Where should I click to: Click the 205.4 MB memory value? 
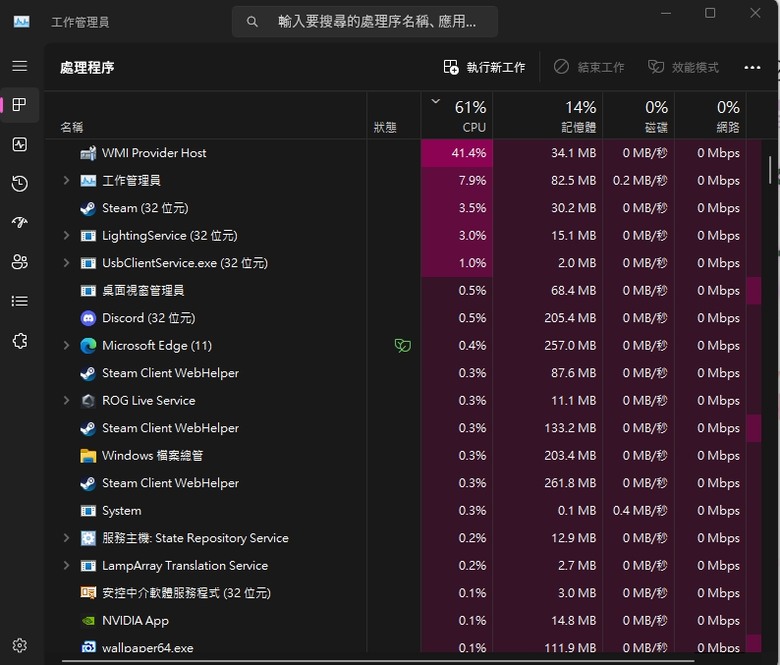click(570, 318)
